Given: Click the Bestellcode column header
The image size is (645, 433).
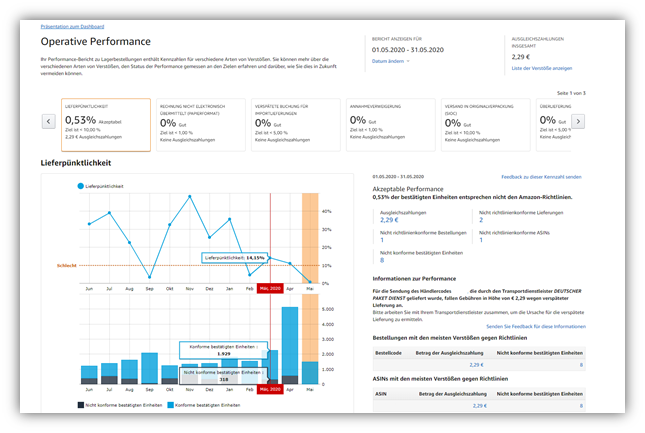Looking at the screenshot, I should (x=388, y=353).
